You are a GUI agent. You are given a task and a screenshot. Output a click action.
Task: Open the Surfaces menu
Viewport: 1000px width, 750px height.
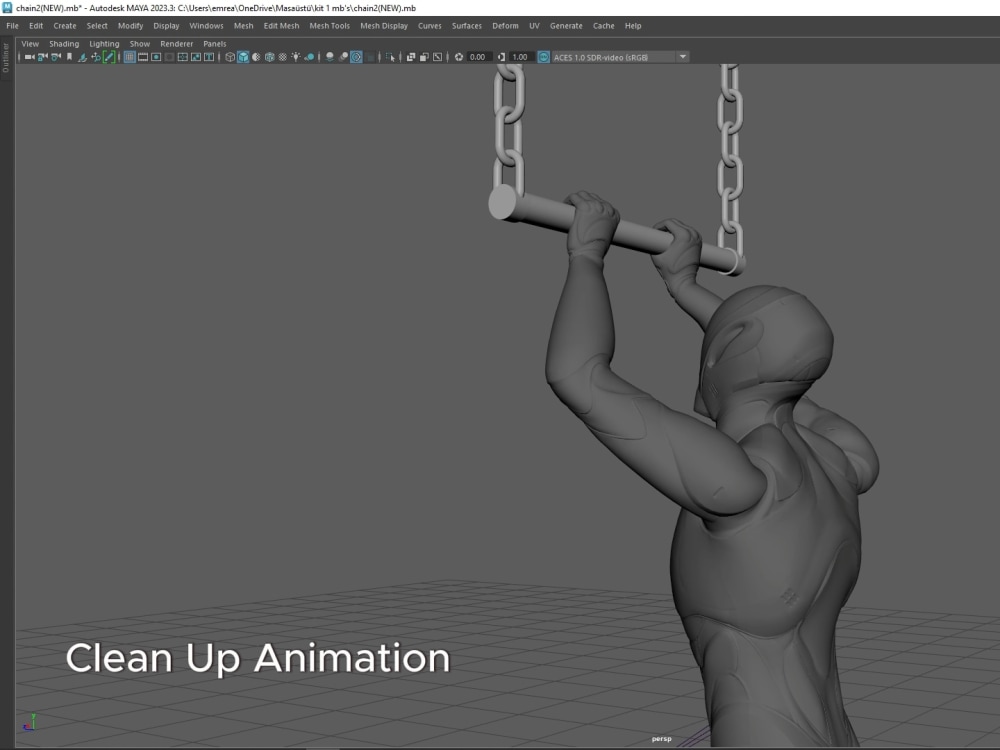[466, 26]
